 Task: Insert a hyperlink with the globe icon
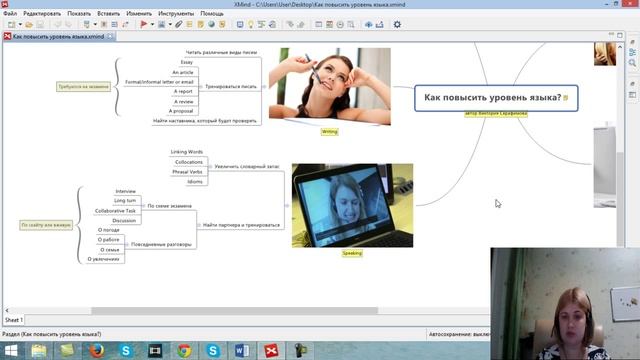coord(211,24)
